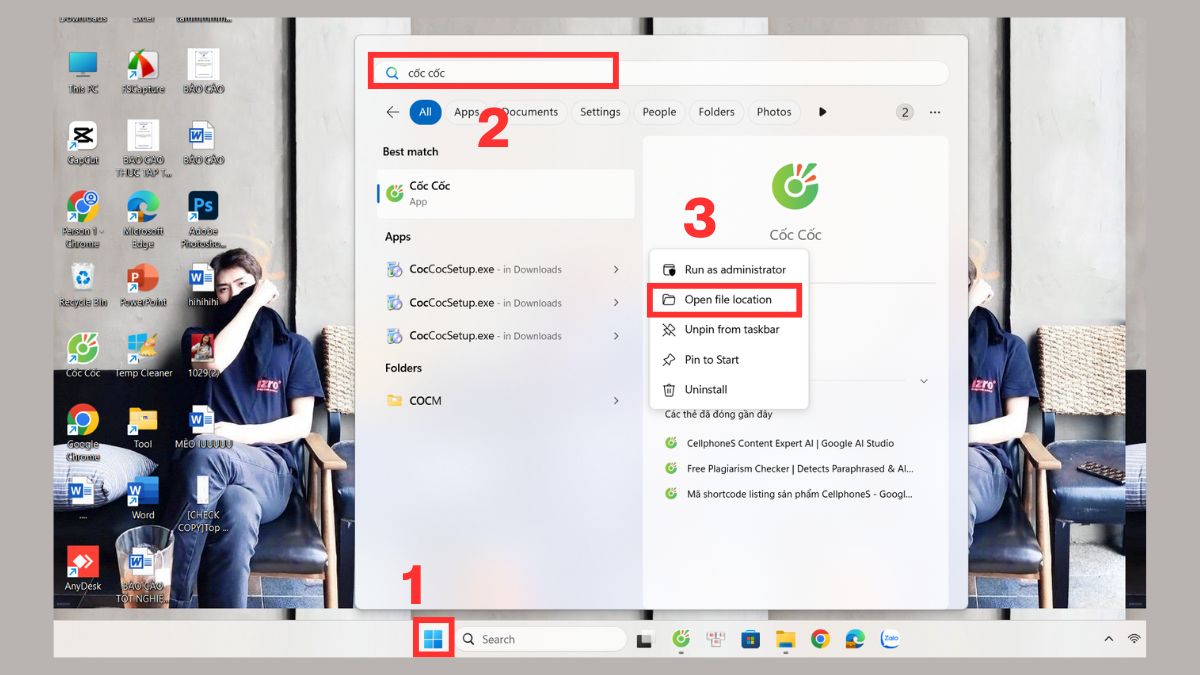Open Google Chrome taskbar icon
The width and height of the screenshot is (1200, 675).
click(x=820, y=639)
